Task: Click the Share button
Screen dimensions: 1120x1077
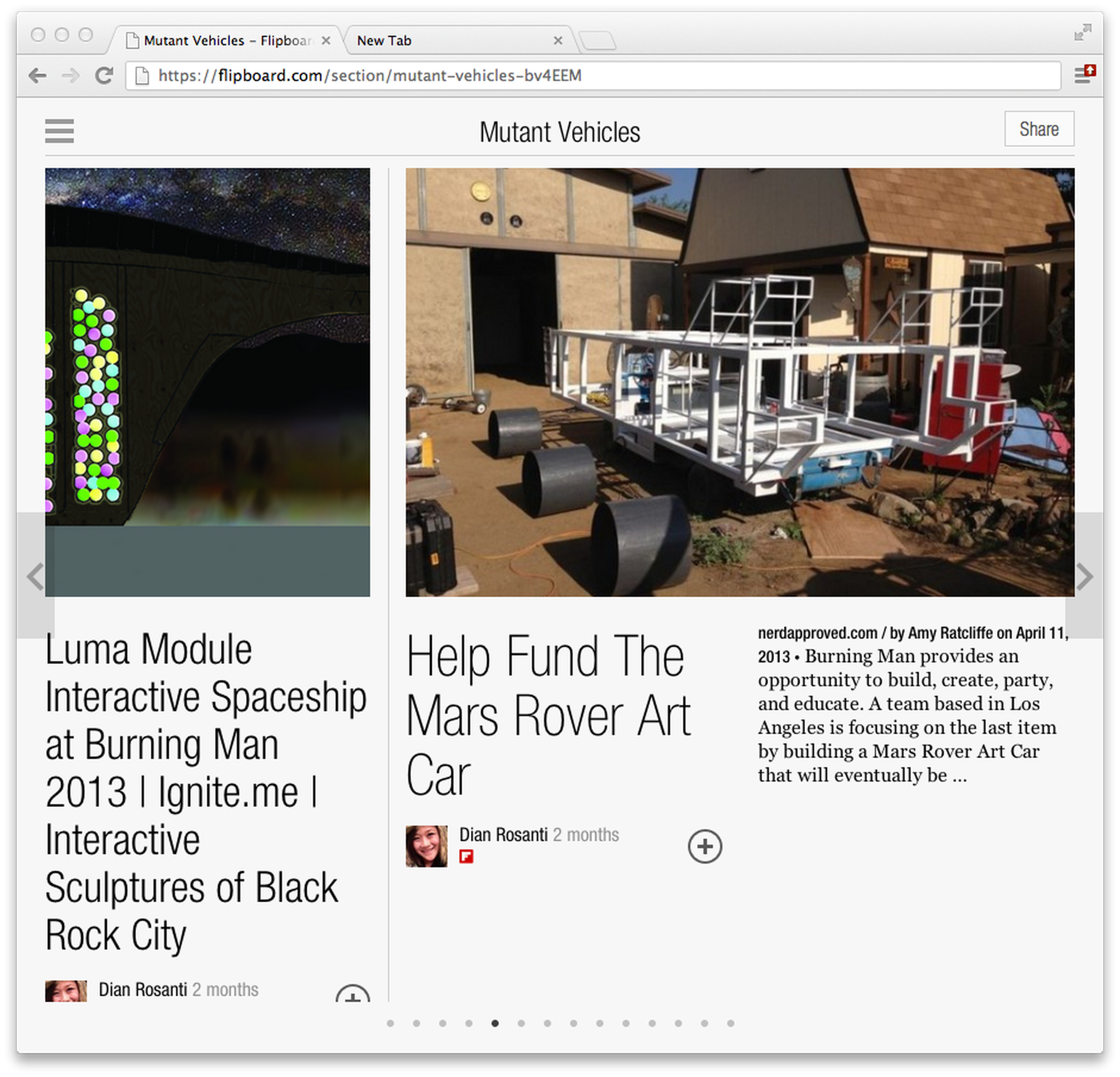Action: coord(1040,129)
